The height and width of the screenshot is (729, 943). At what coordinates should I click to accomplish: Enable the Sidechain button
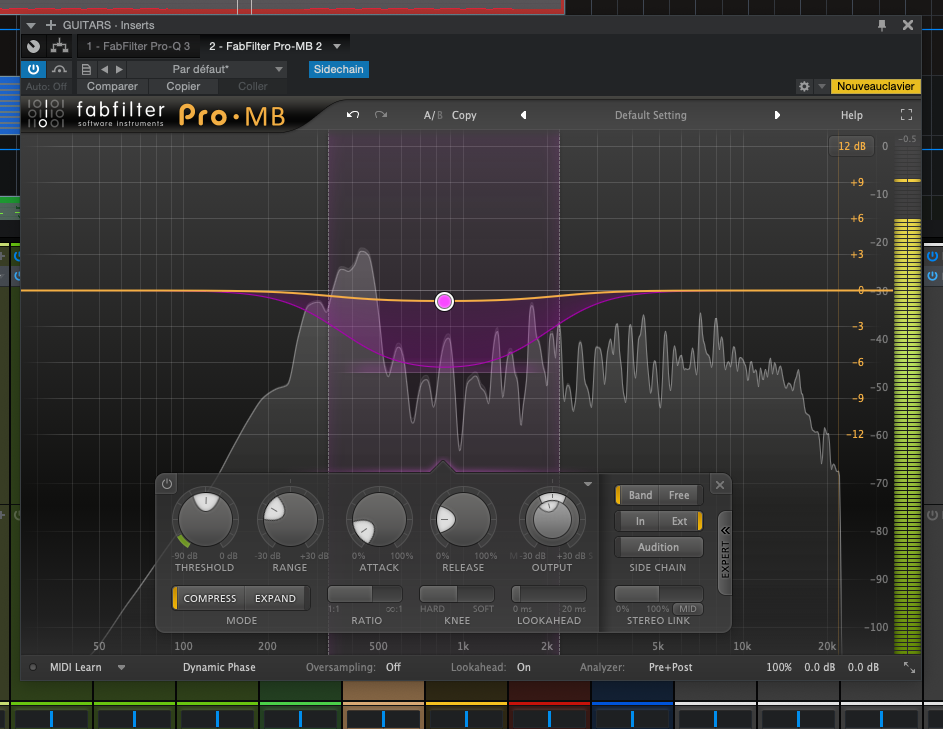[x=339, y=69]
